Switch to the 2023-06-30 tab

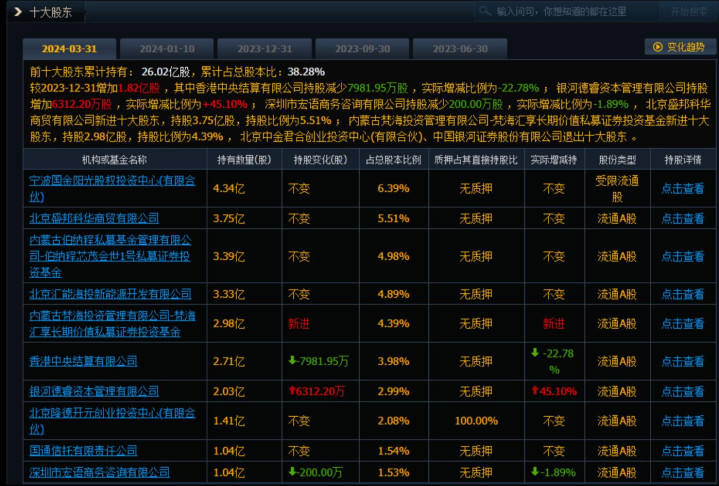[460, 49]
